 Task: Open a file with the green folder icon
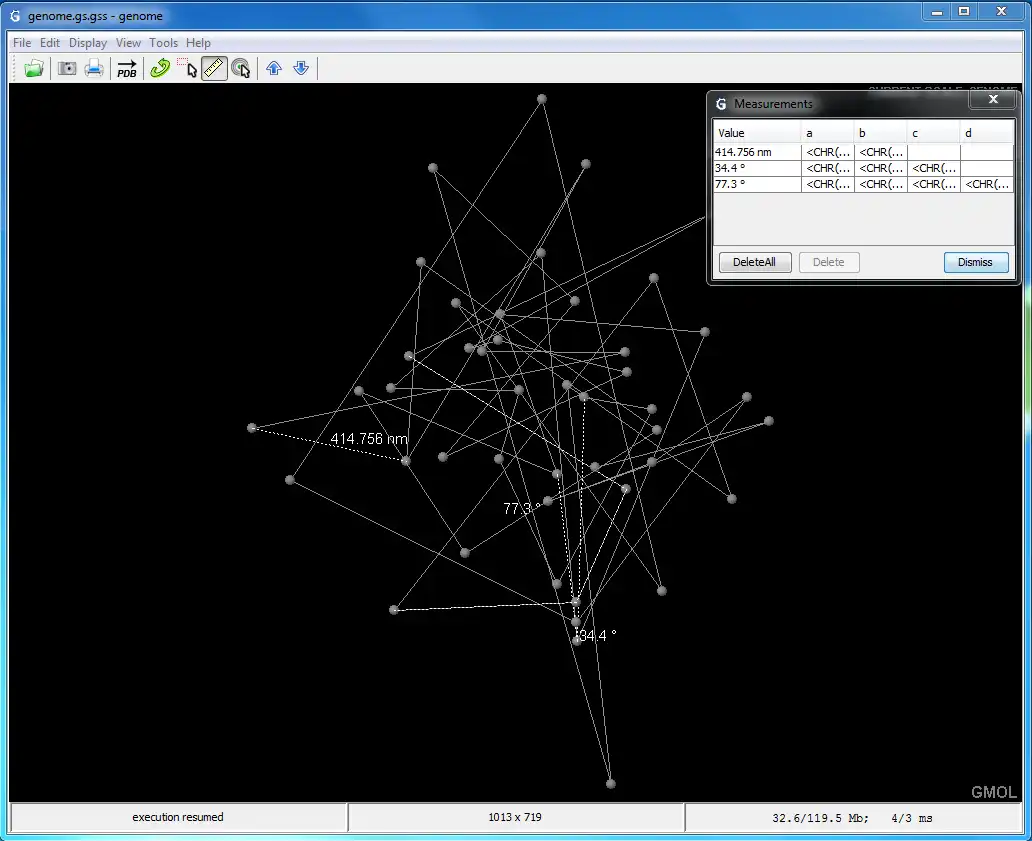point(34,68)
